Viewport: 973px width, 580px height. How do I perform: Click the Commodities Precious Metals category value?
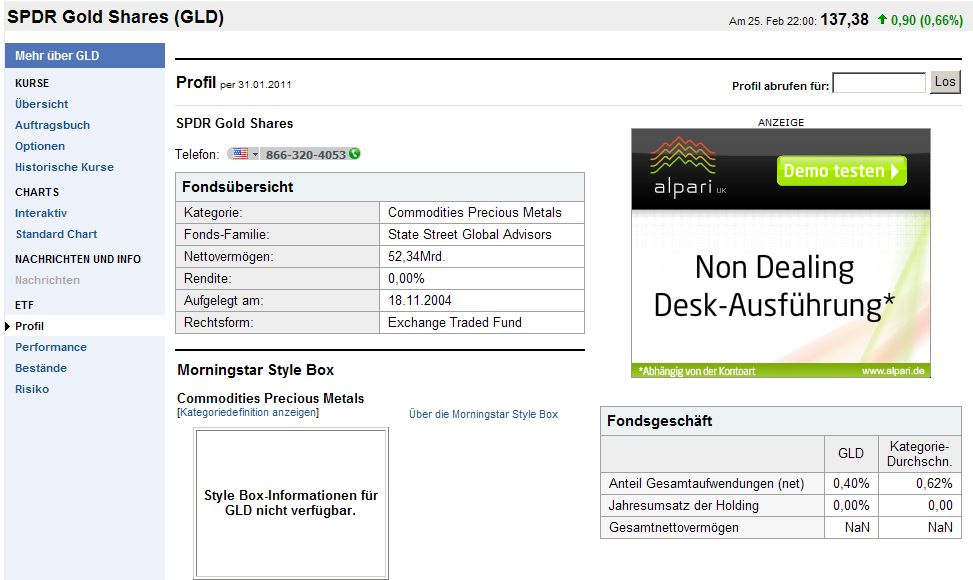(475, 213)
